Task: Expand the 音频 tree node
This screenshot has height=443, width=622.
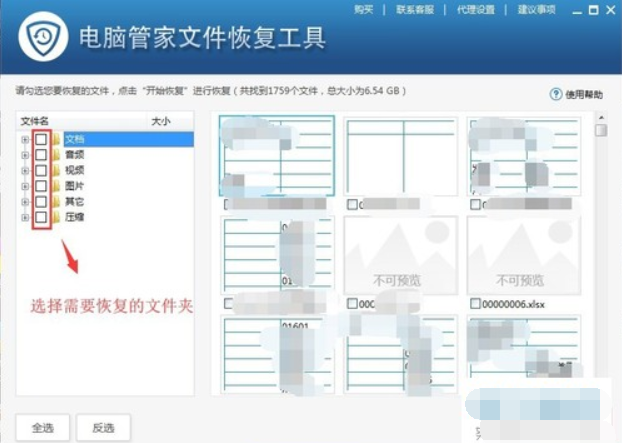Action: pyautogui.click(x=24, y=155)
